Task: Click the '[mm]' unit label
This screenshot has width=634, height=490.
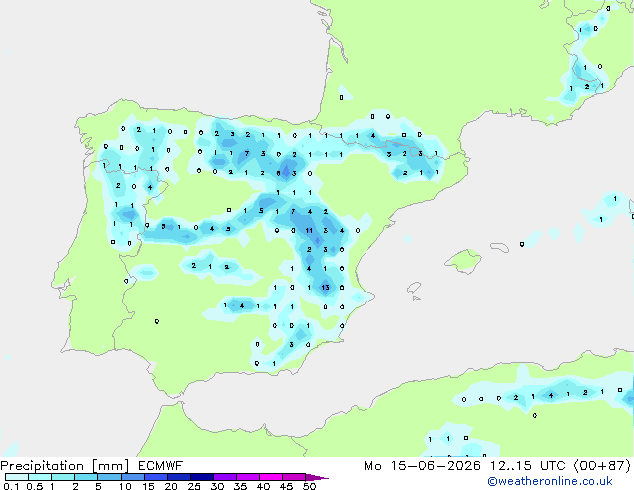Action: tap(111, 466)
